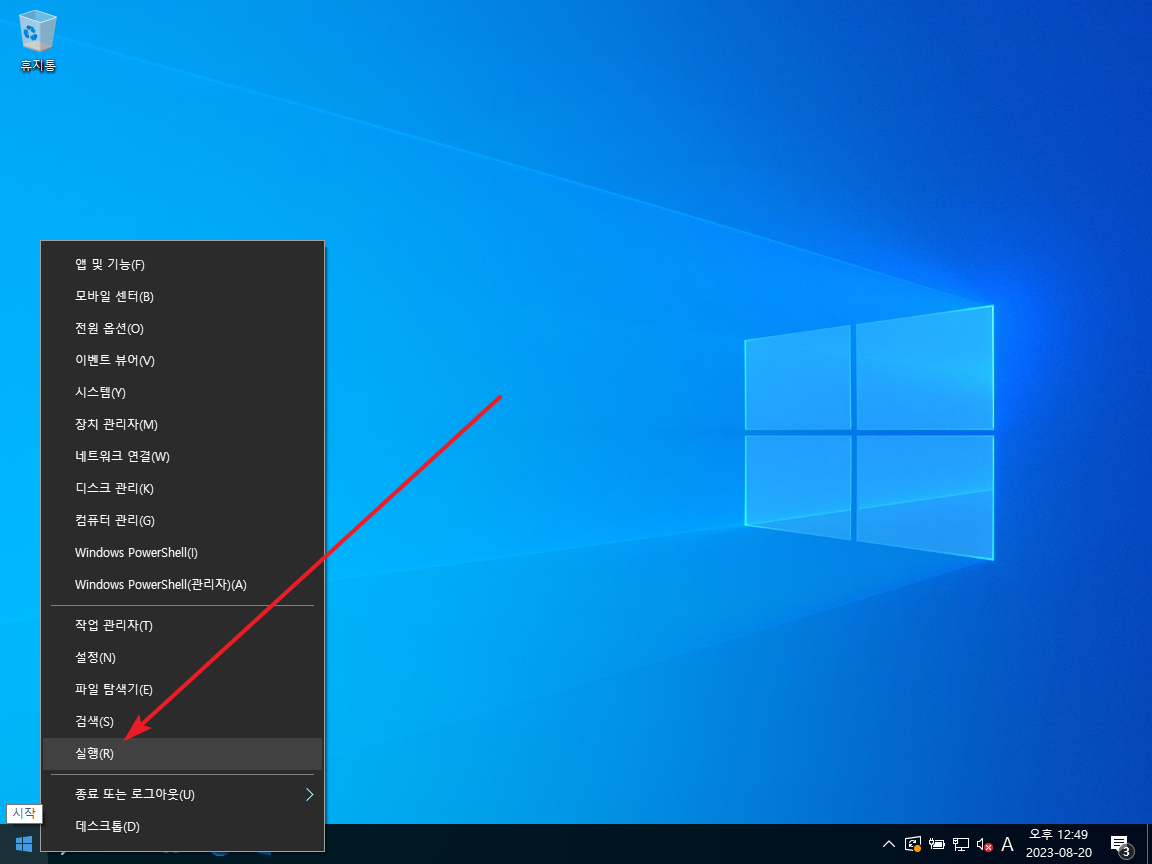The height and width of the screenshot is (864, 1152).
Task: Launch 이벤트 뷰어(V)
Action: pyautogui.click(x=182, y=361)
